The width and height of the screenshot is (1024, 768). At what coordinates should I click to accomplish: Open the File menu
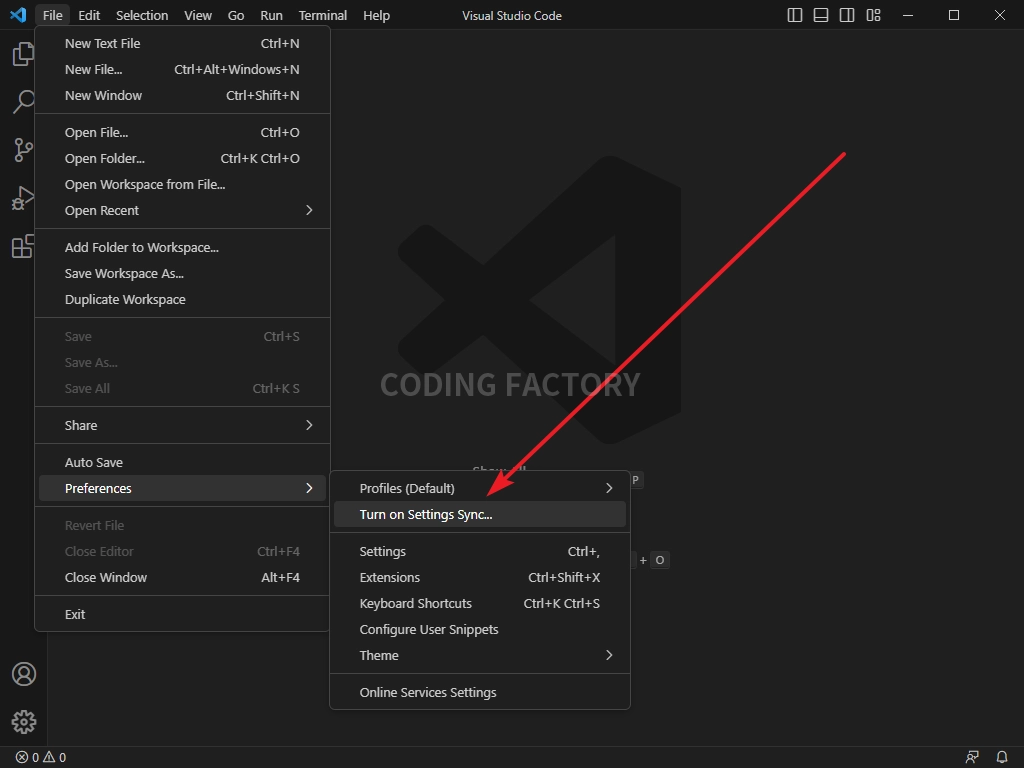(x=53, y=15)
